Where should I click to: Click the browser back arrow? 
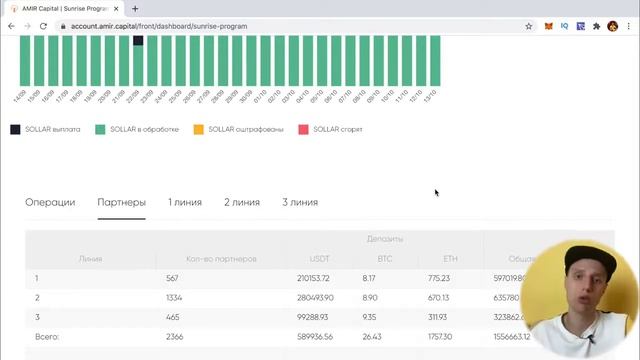[11, 26]
